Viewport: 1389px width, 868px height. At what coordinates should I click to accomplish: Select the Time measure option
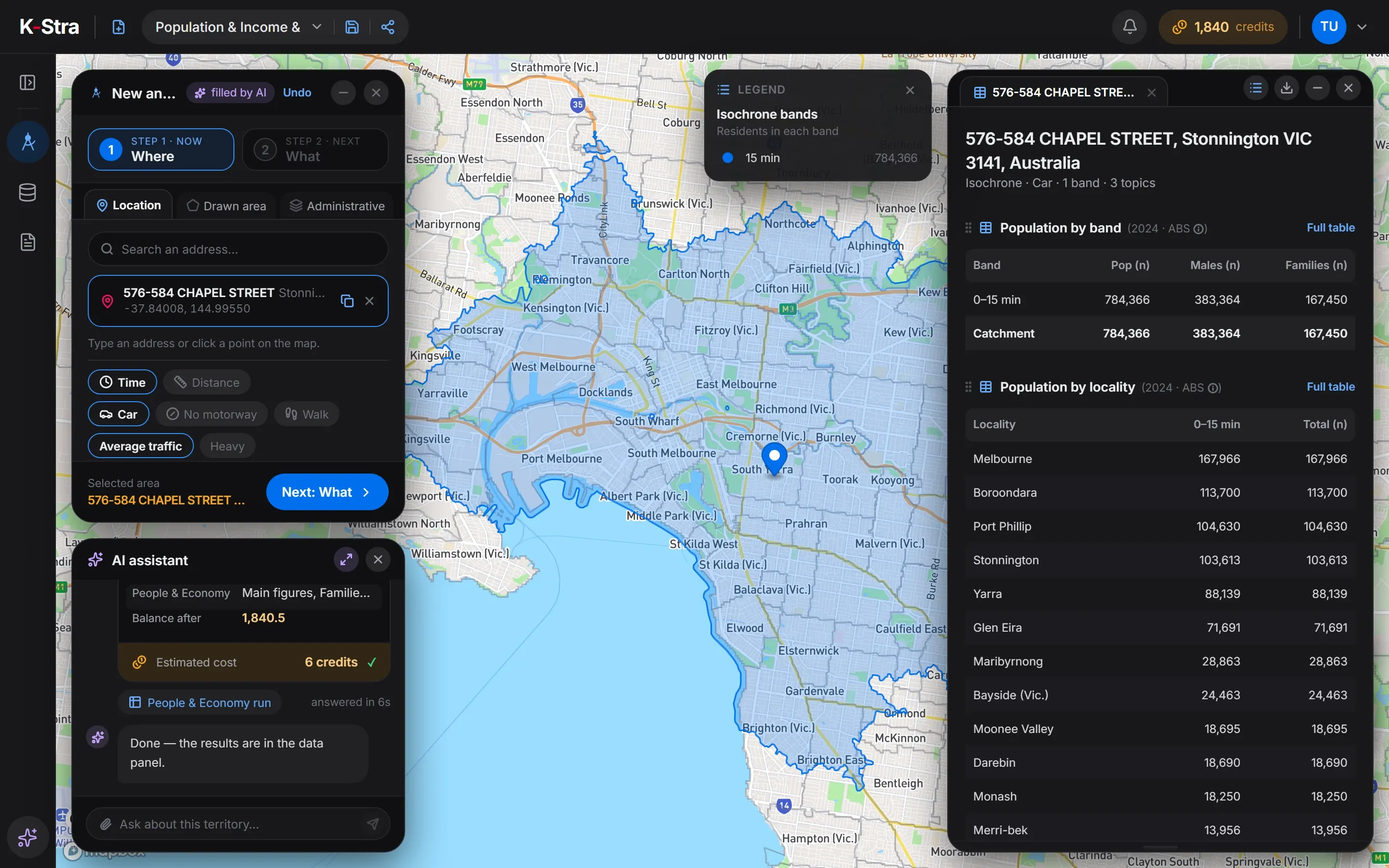pos(122,382)
